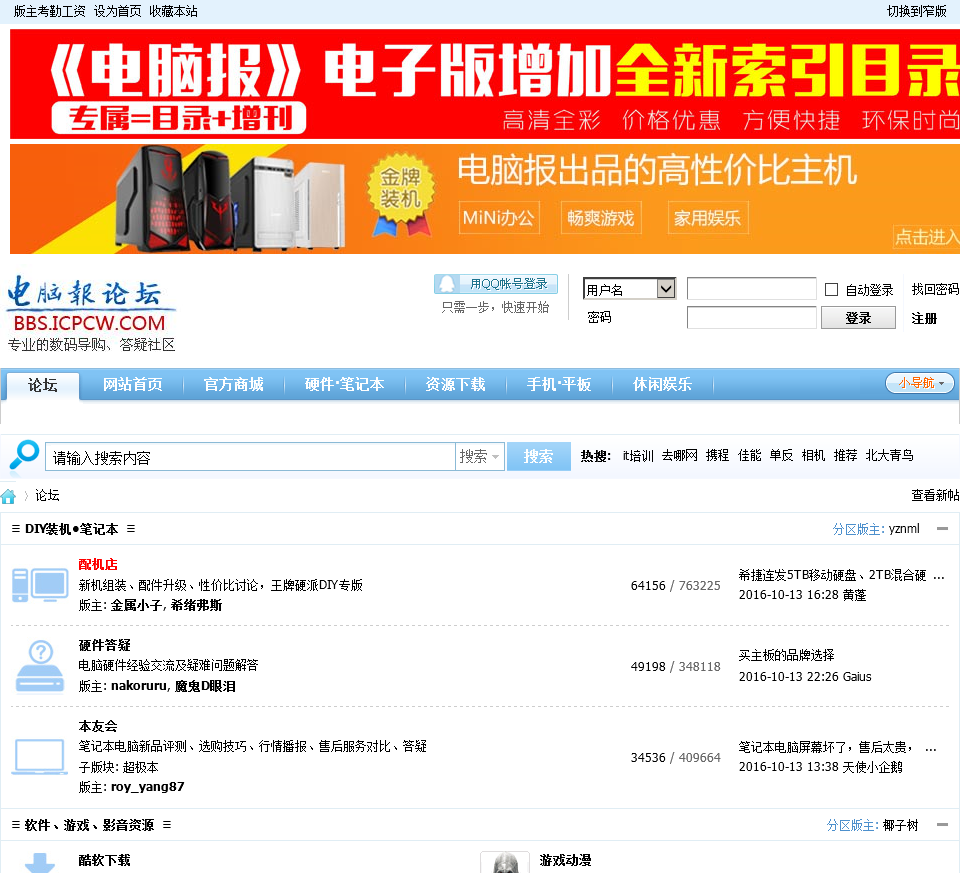The height and width of the screenshot is (873, 960).
Task: Click the 论坛 breadcrumb link
Action: (x=47, y=495)
